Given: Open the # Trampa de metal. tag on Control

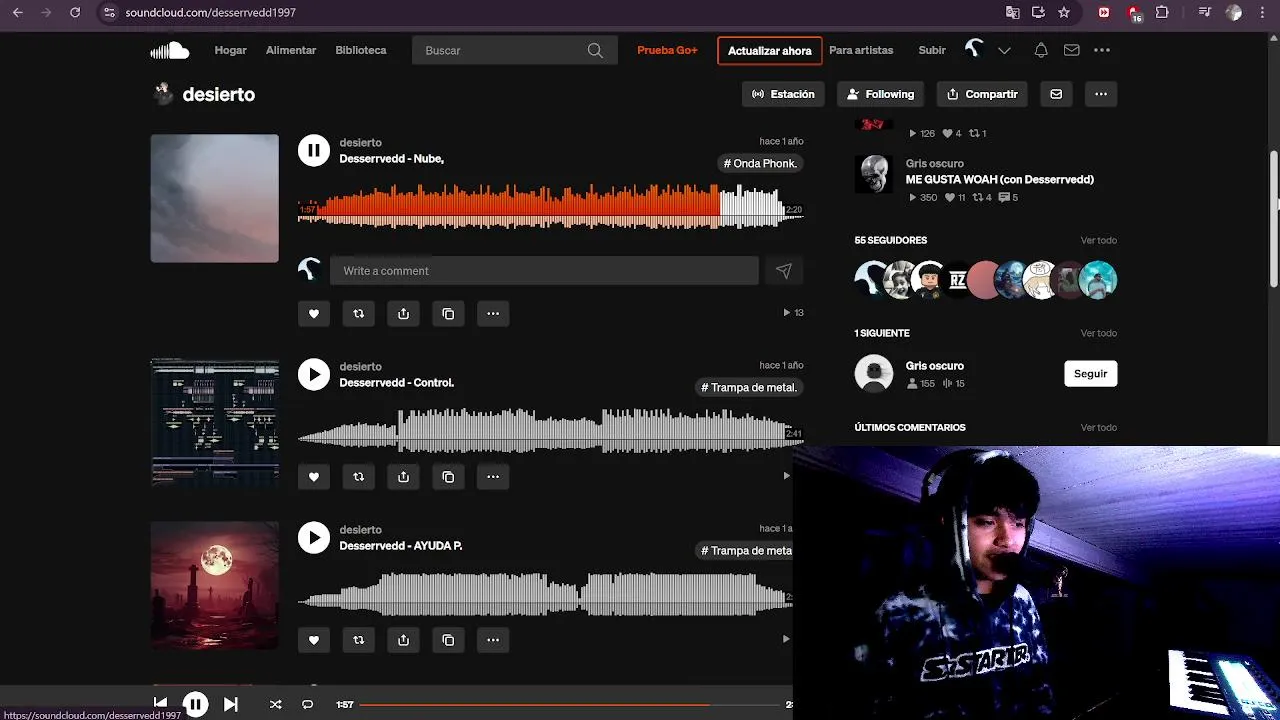Looking at the screenshot, I should click(x=749, y=388).
